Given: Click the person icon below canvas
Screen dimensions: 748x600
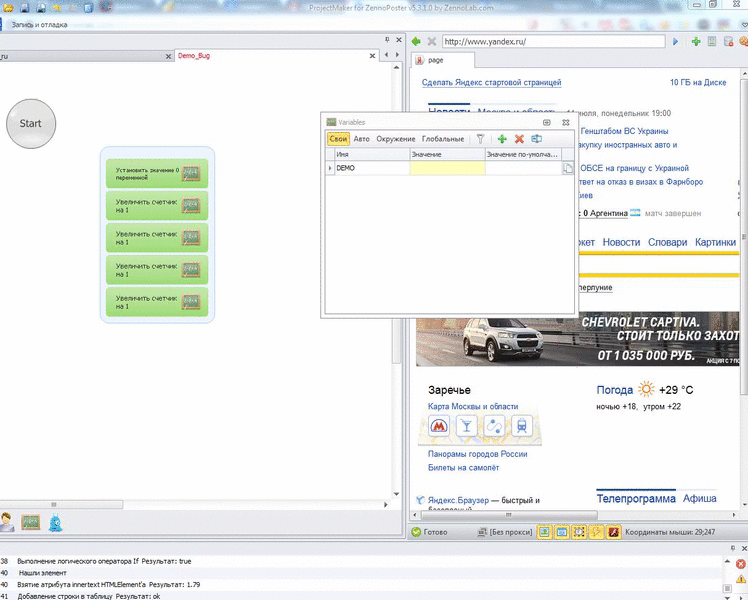Looking at the screenshot, I should (7, 522).
